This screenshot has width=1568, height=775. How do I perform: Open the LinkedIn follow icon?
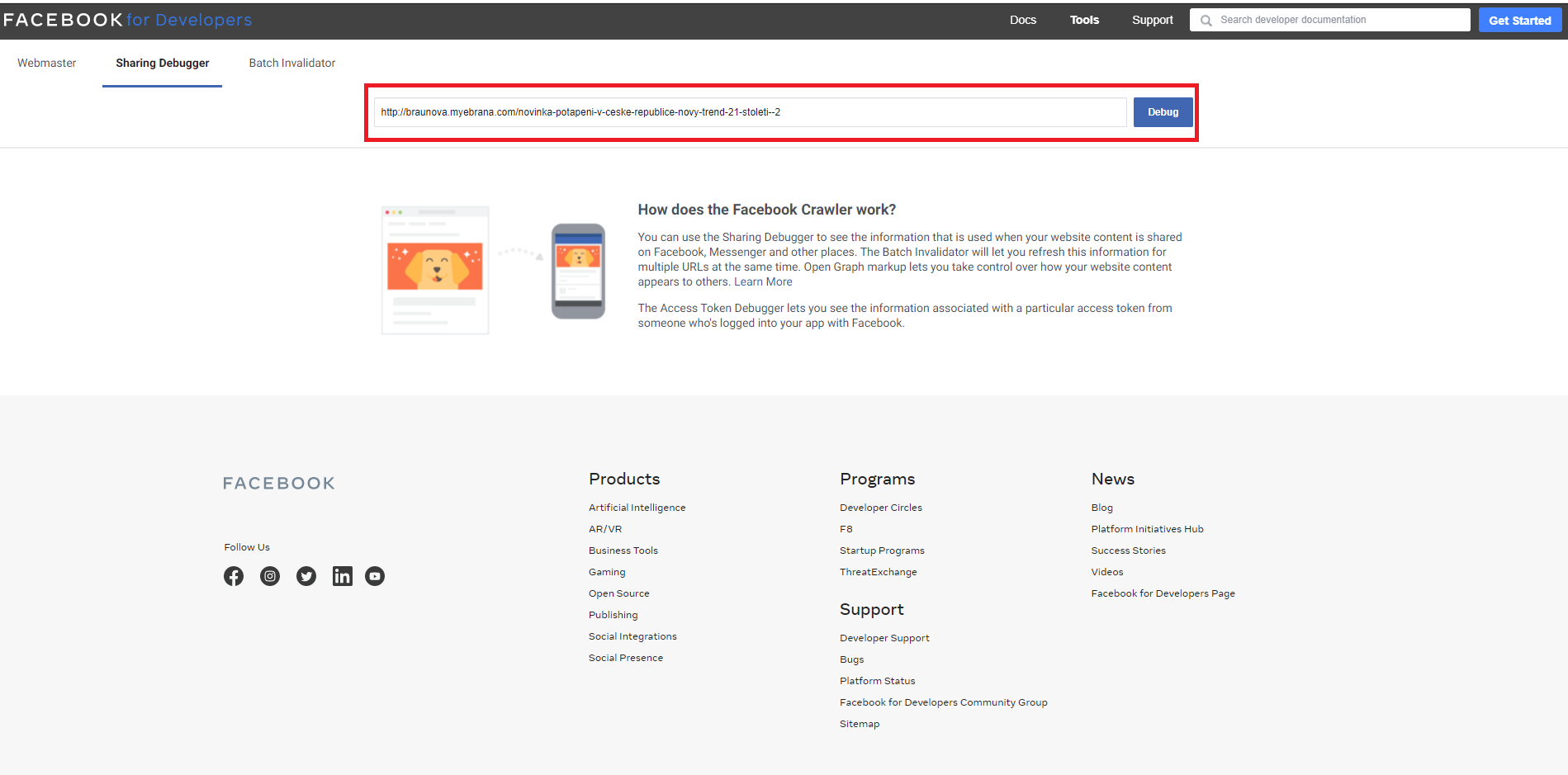click(x=343, y=576)
